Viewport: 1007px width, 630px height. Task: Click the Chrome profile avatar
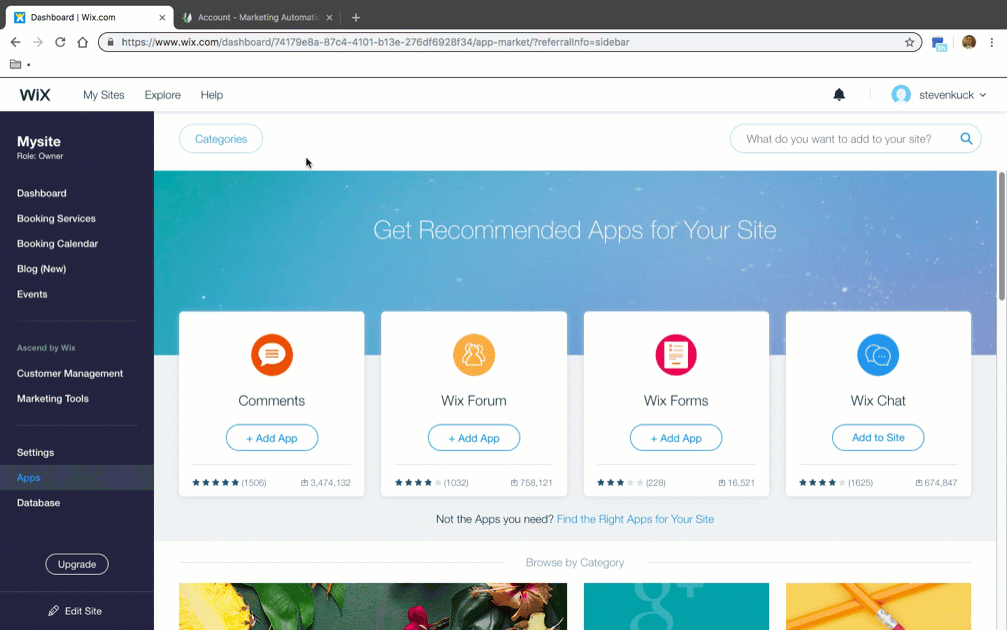(969, 42)
